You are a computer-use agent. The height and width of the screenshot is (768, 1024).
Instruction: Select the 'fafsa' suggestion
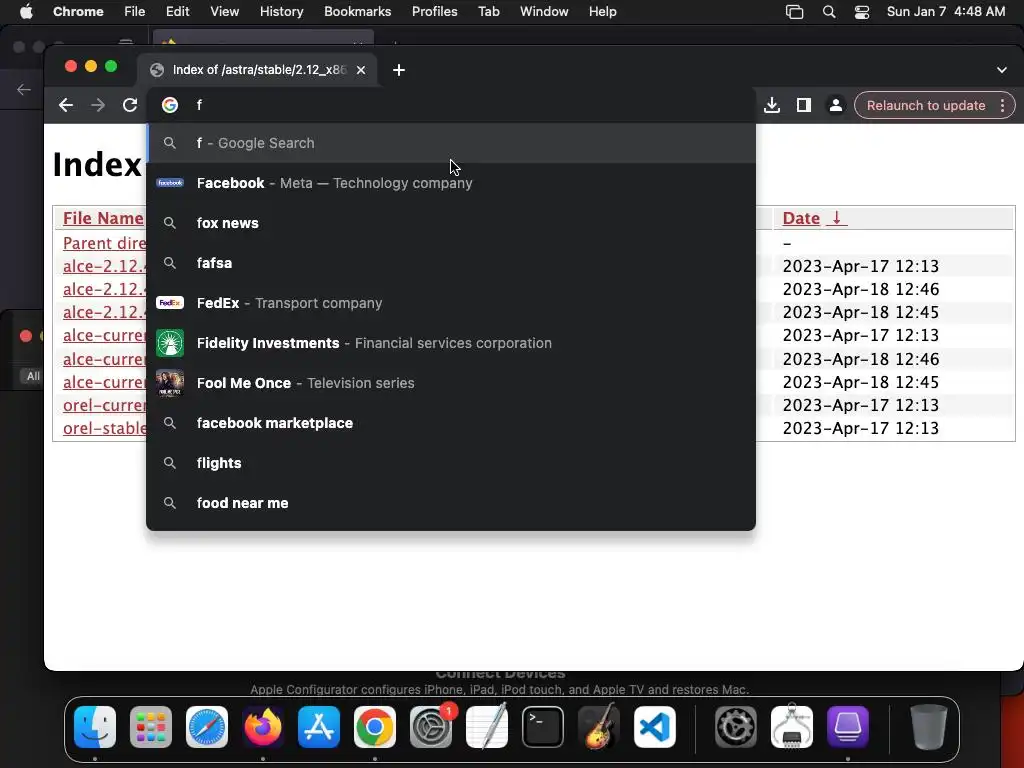(x=451, y=263)
